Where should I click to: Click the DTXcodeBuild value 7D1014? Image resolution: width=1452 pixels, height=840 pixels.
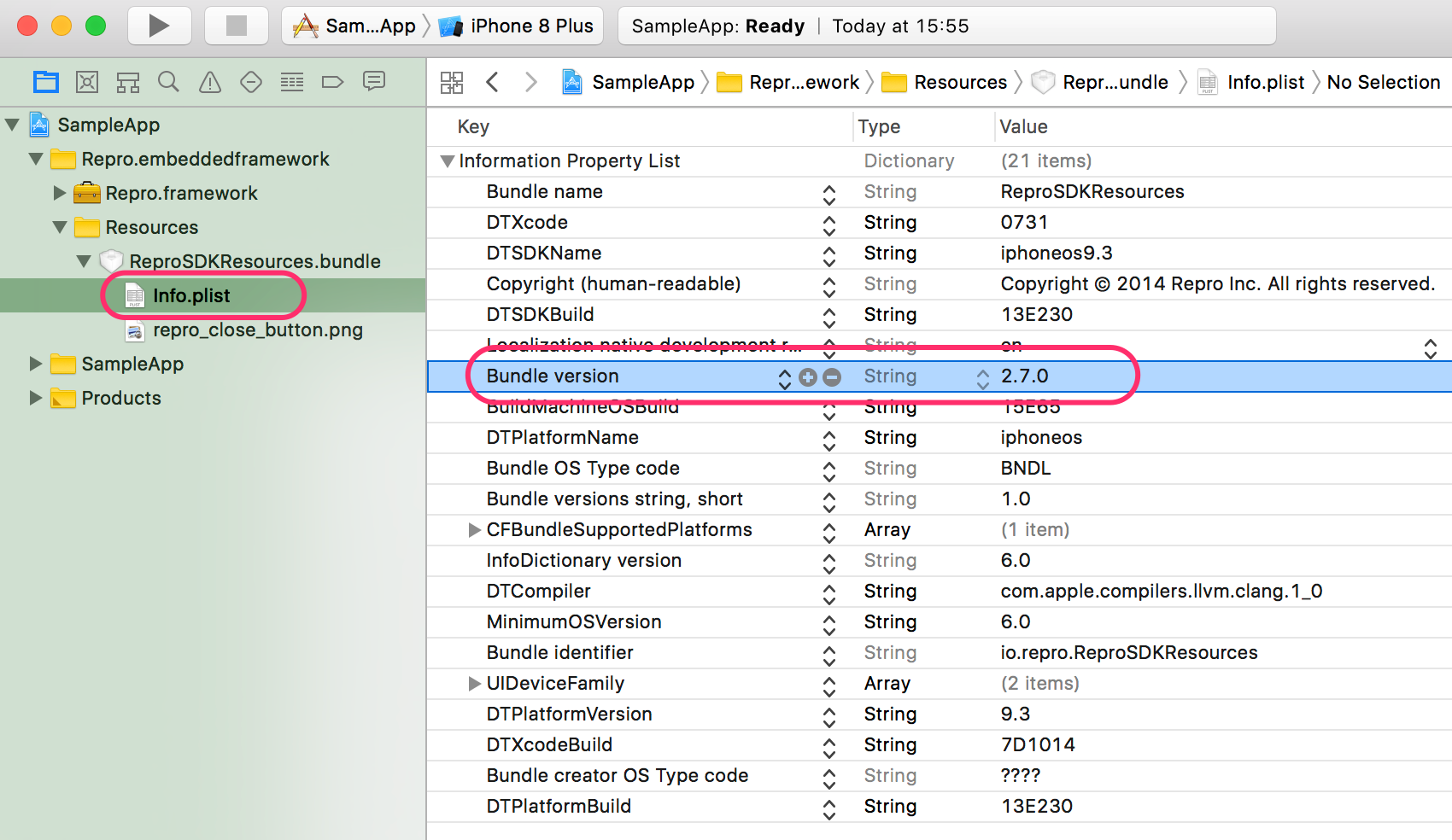[x=1038, y=745]
